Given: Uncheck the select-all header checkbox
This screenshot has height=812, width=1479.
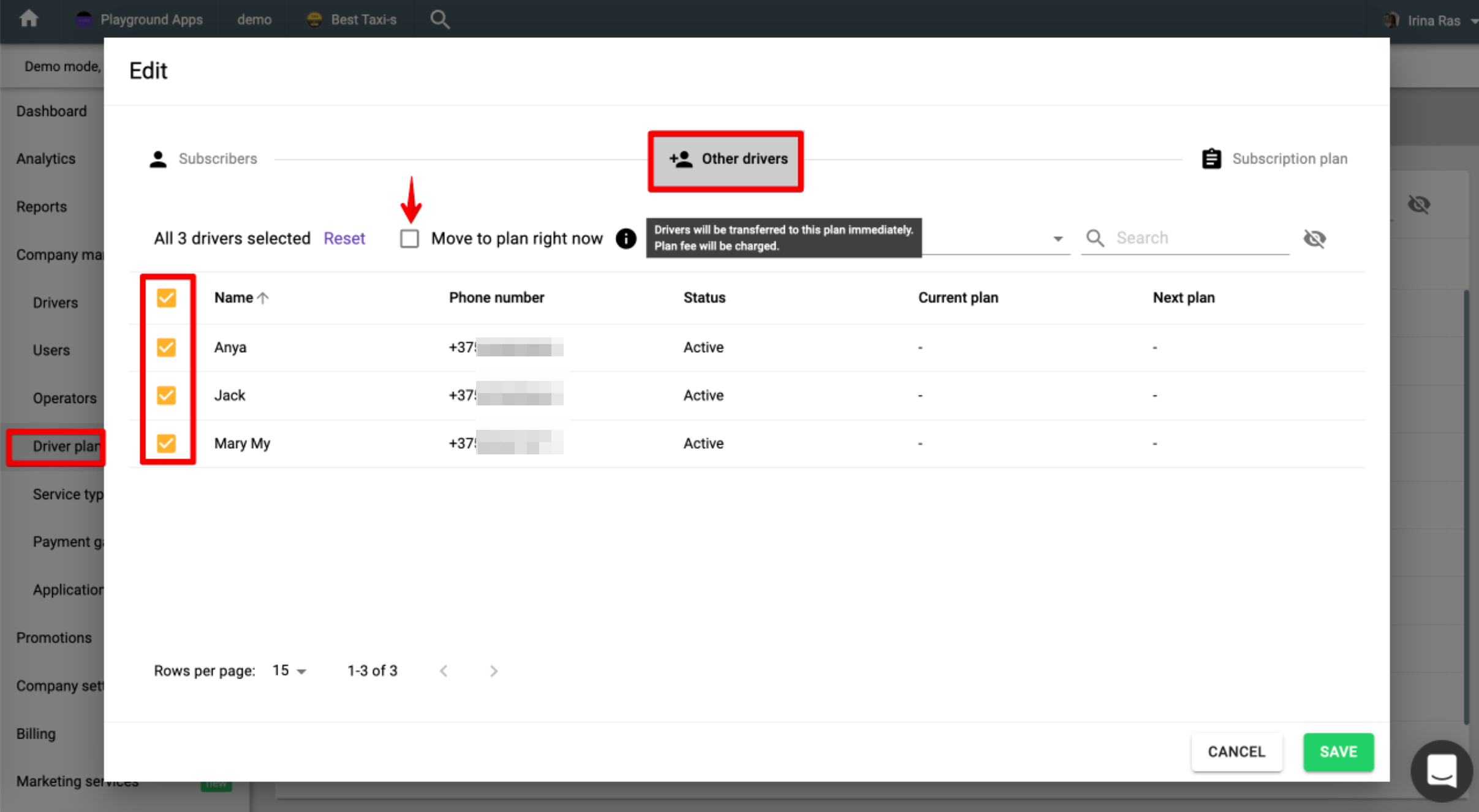Looking at the screenshot, I should pyautogui.click(x=166, y=298).
